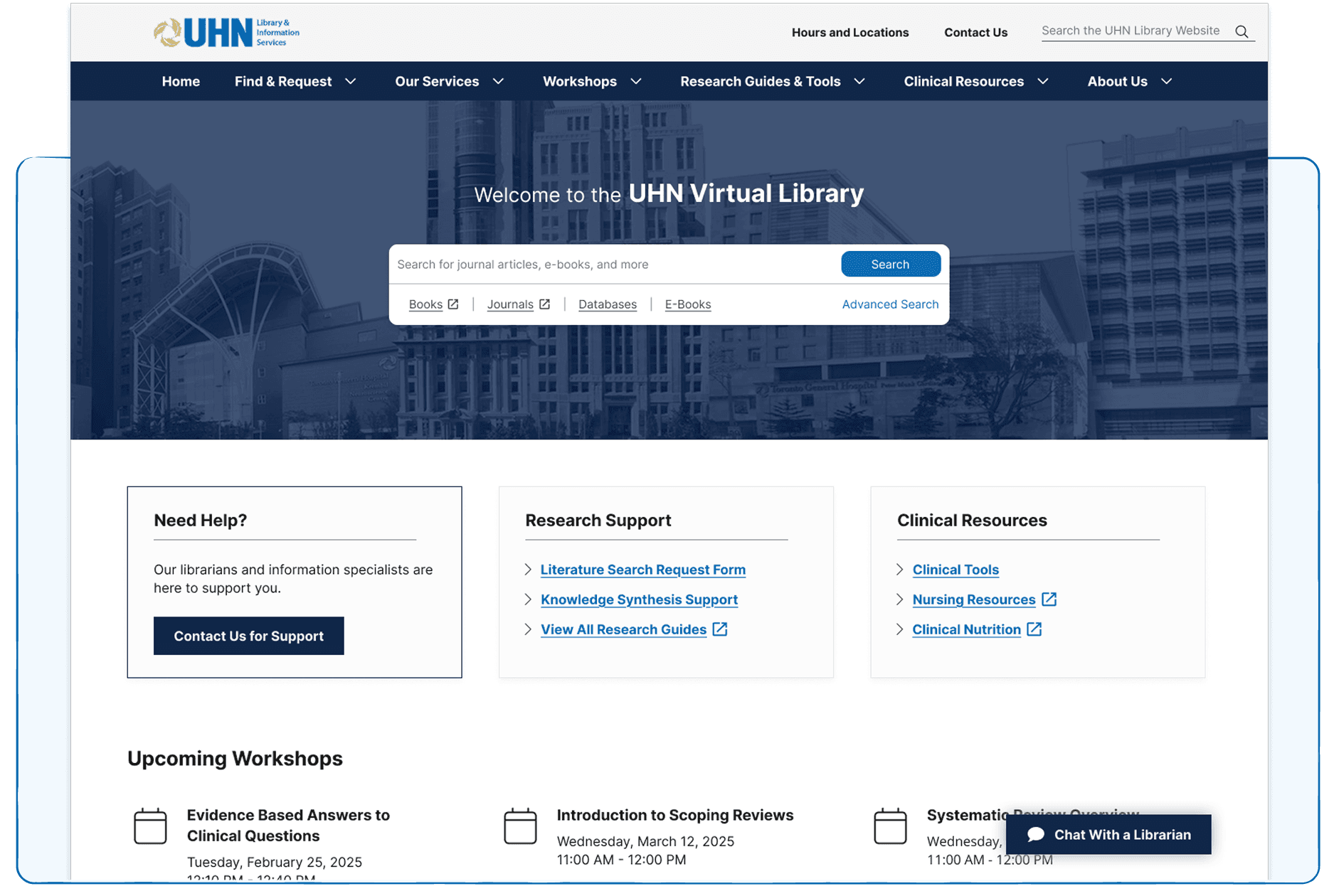Click the blue Search button

click(891, 264)
